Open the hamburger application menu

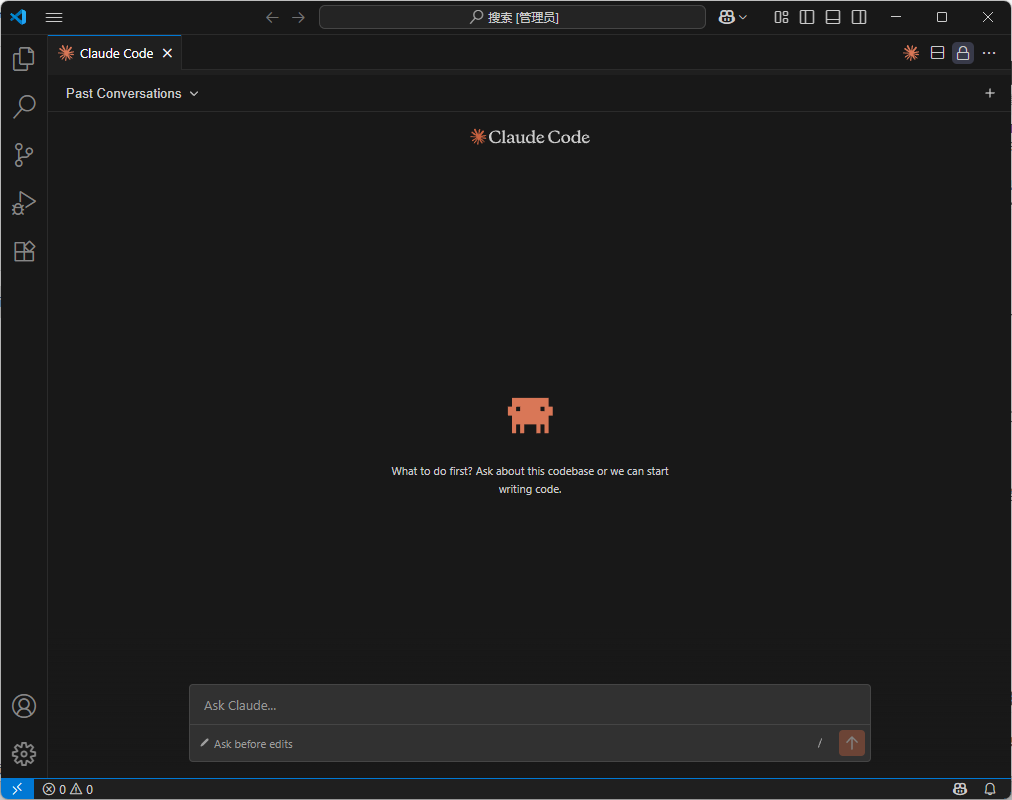pyautogui.click(x=54, y=17)
